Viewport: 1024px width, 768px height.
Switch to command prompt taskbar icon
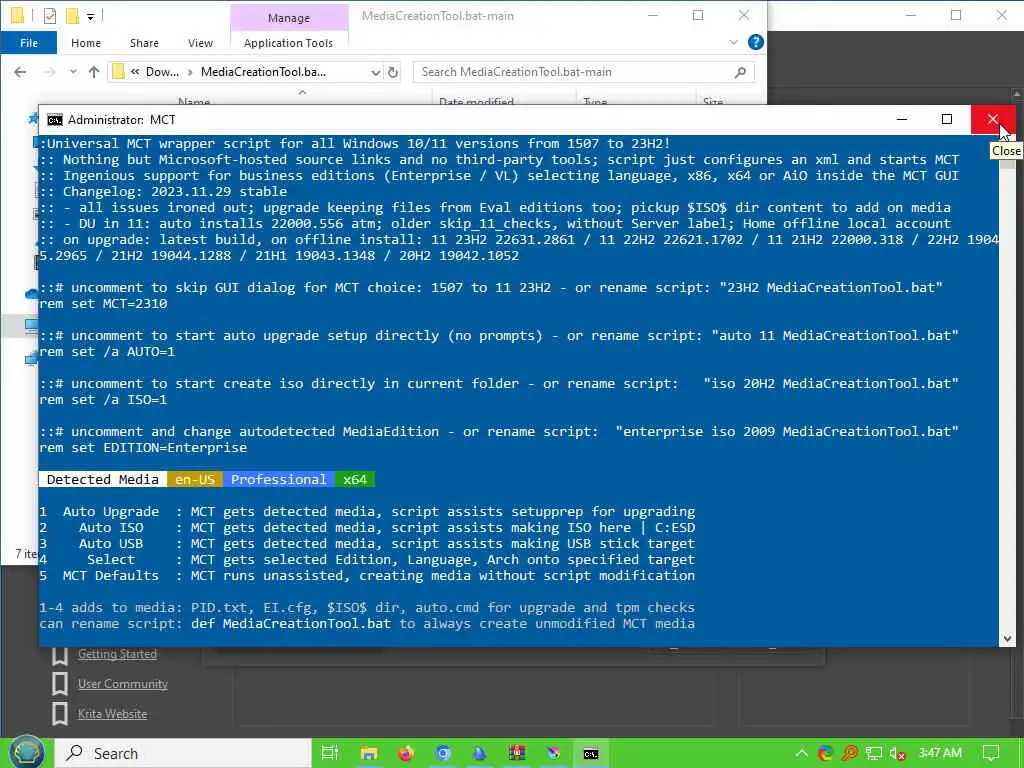(591, 754)
